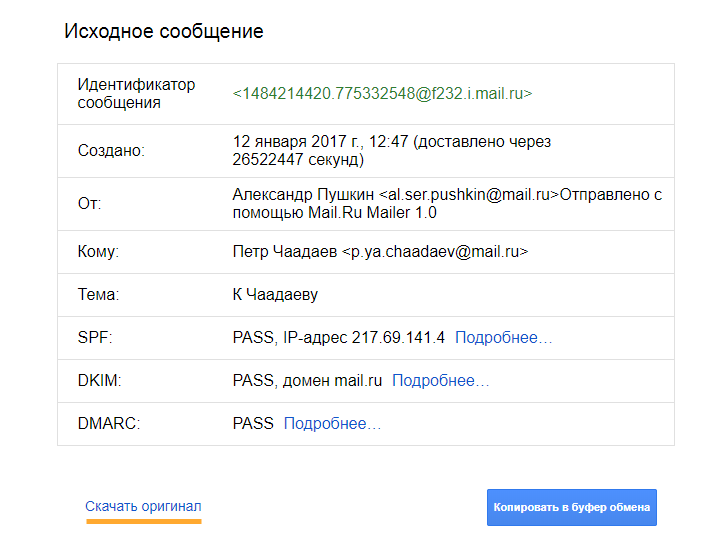Click the DKIM result "PASS, домен mail.ru"
The height and width of the screenshot is (558, 716).
[x=307, y=381]
